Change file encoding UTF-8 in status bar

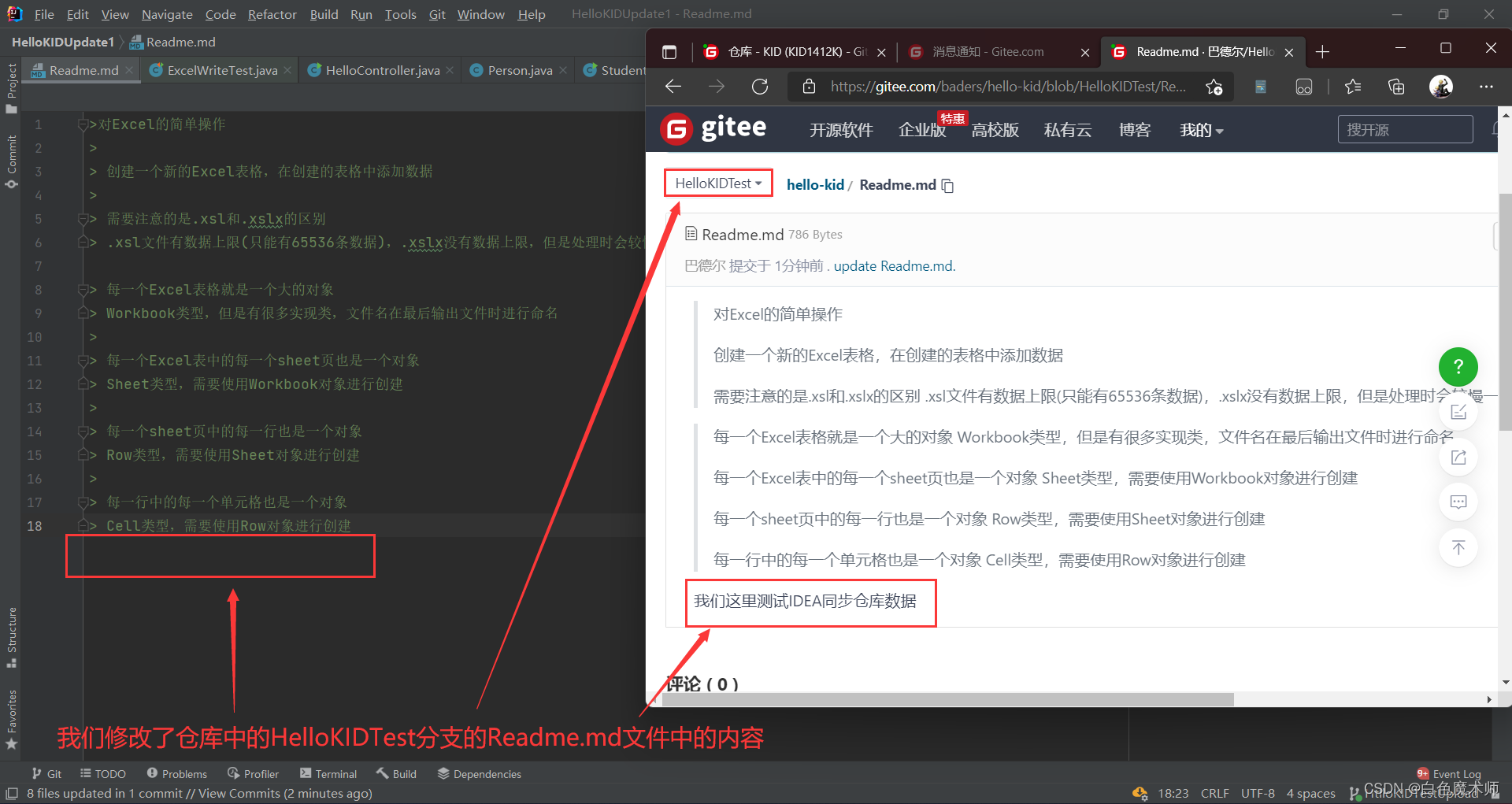[1258, 793]
